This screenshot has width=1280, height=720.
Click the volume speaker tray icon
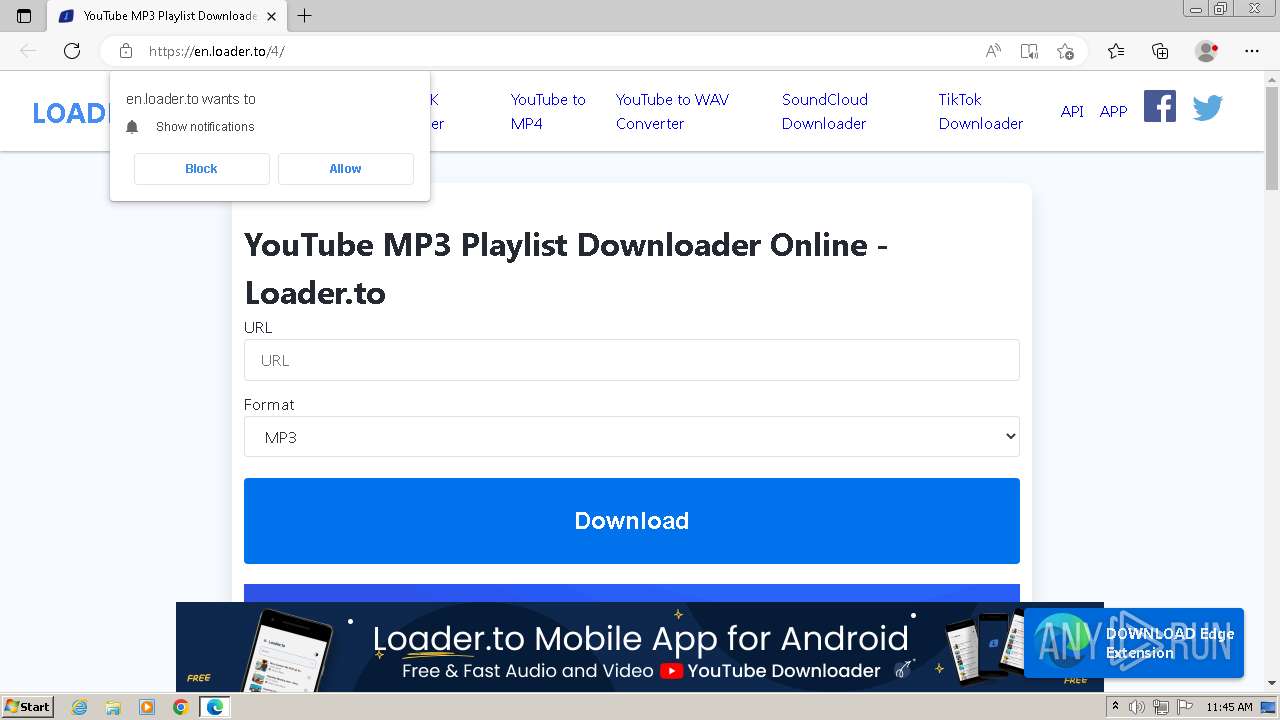[1137, 707]
